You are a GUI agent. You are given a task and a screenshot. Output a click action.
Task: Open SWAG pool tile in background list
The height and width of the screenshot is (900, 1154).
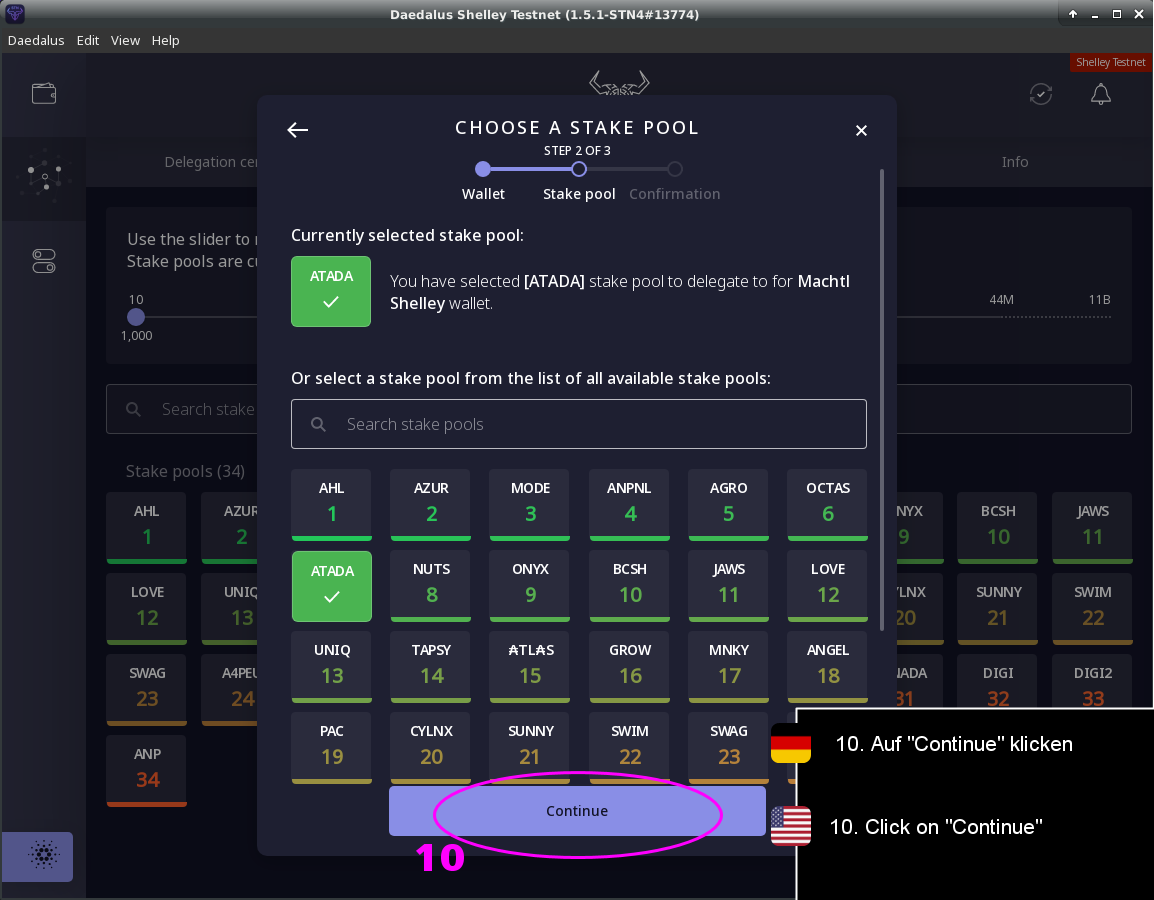[x=146, y=690]
